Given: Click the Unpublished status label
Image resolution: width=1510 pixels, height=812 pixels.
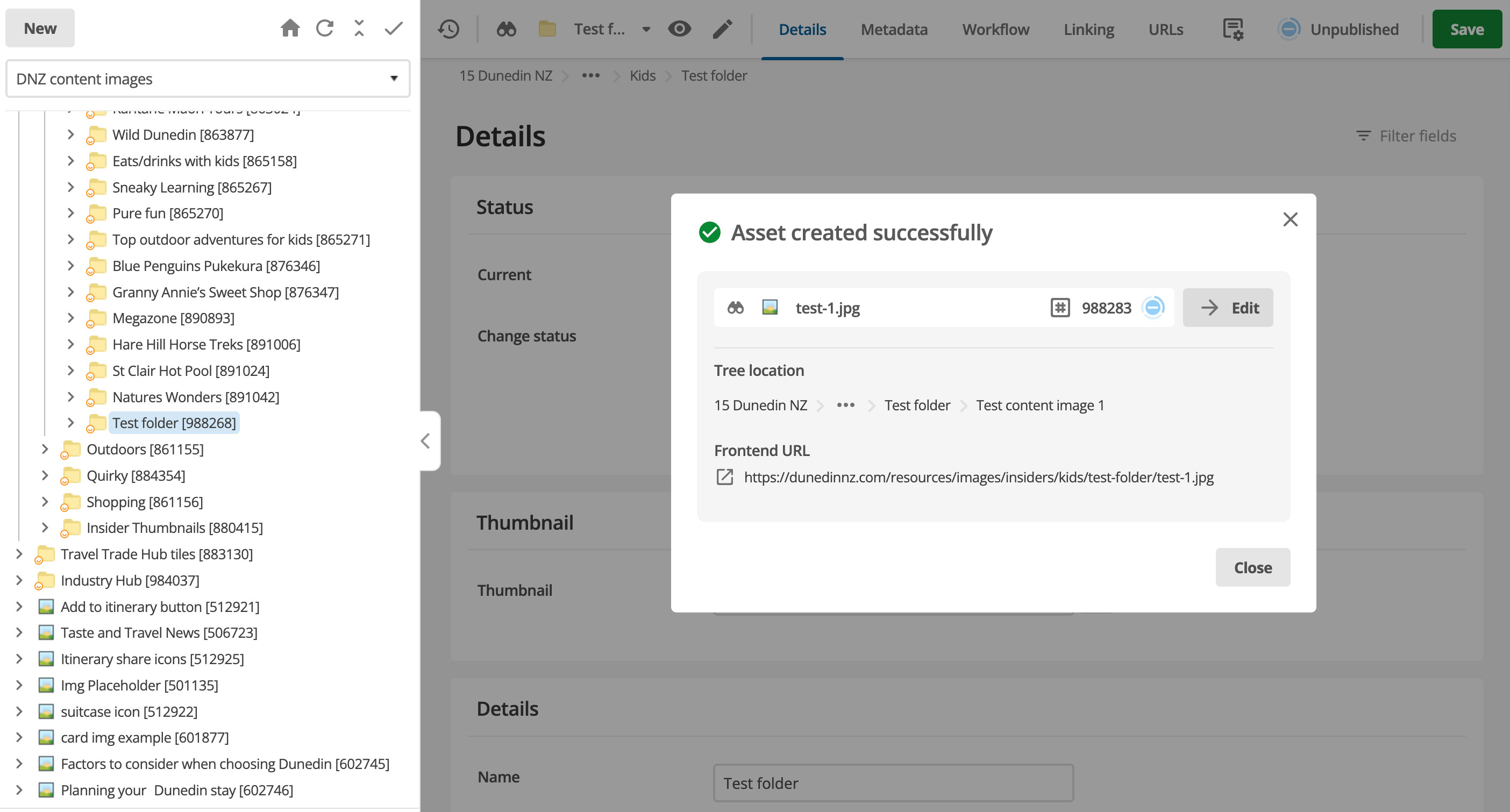Looking at the screenshot, I should click(x=1354, y=30).
